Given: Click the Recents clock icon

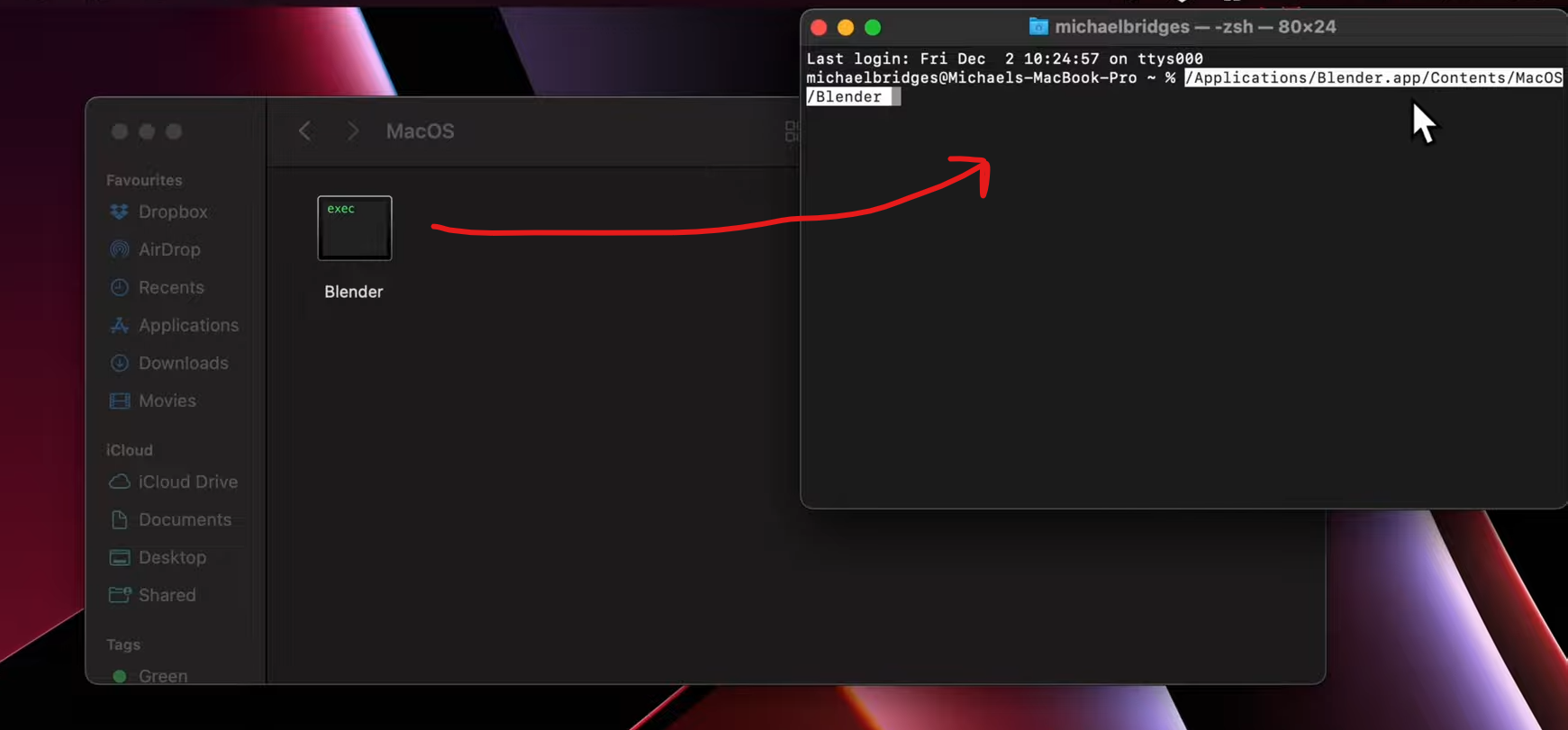Looking at the screenshot, I should click(119, 287).
